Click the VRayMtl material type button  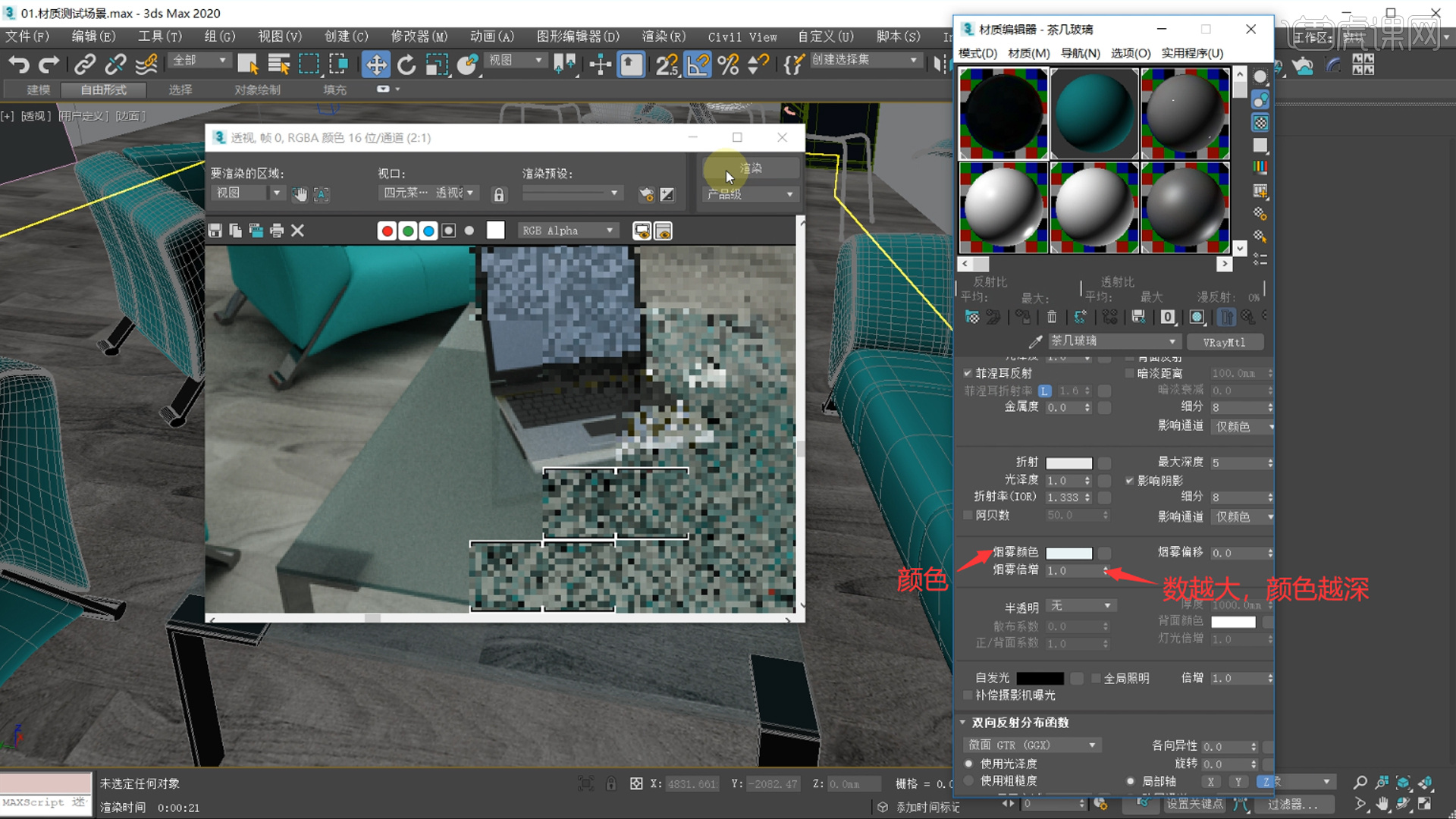pos(1225,341)
